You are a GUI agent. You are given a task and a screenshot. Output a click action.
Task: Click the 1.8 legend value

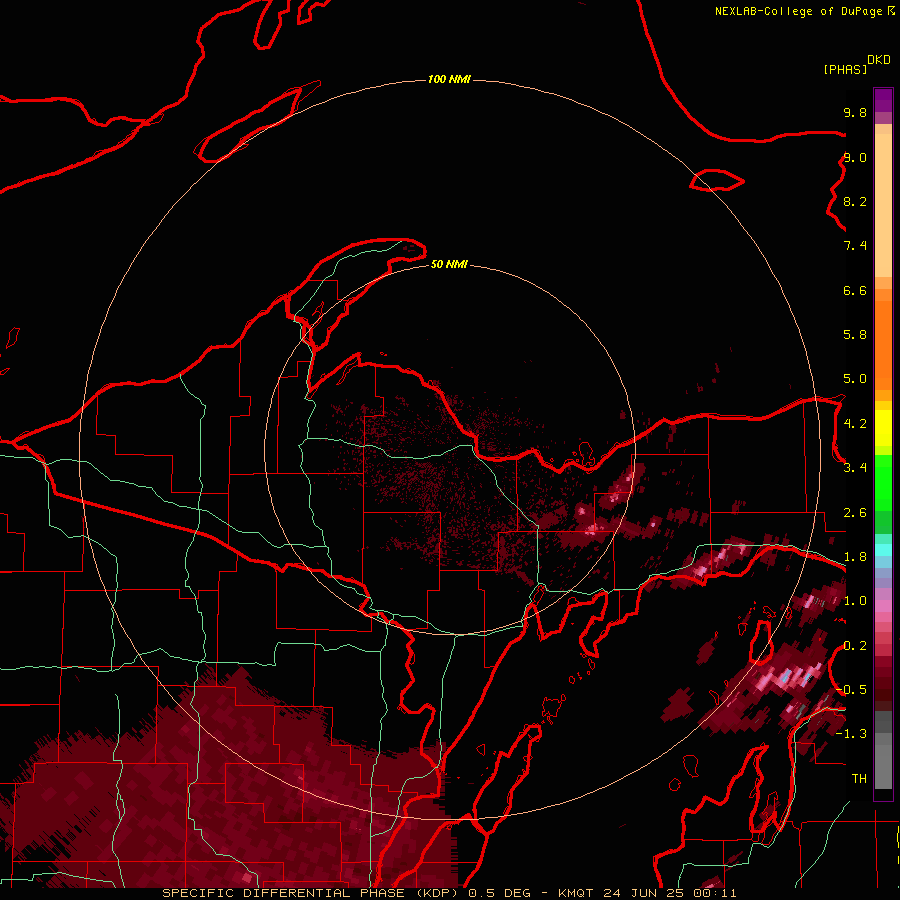(x=855, y=557)
